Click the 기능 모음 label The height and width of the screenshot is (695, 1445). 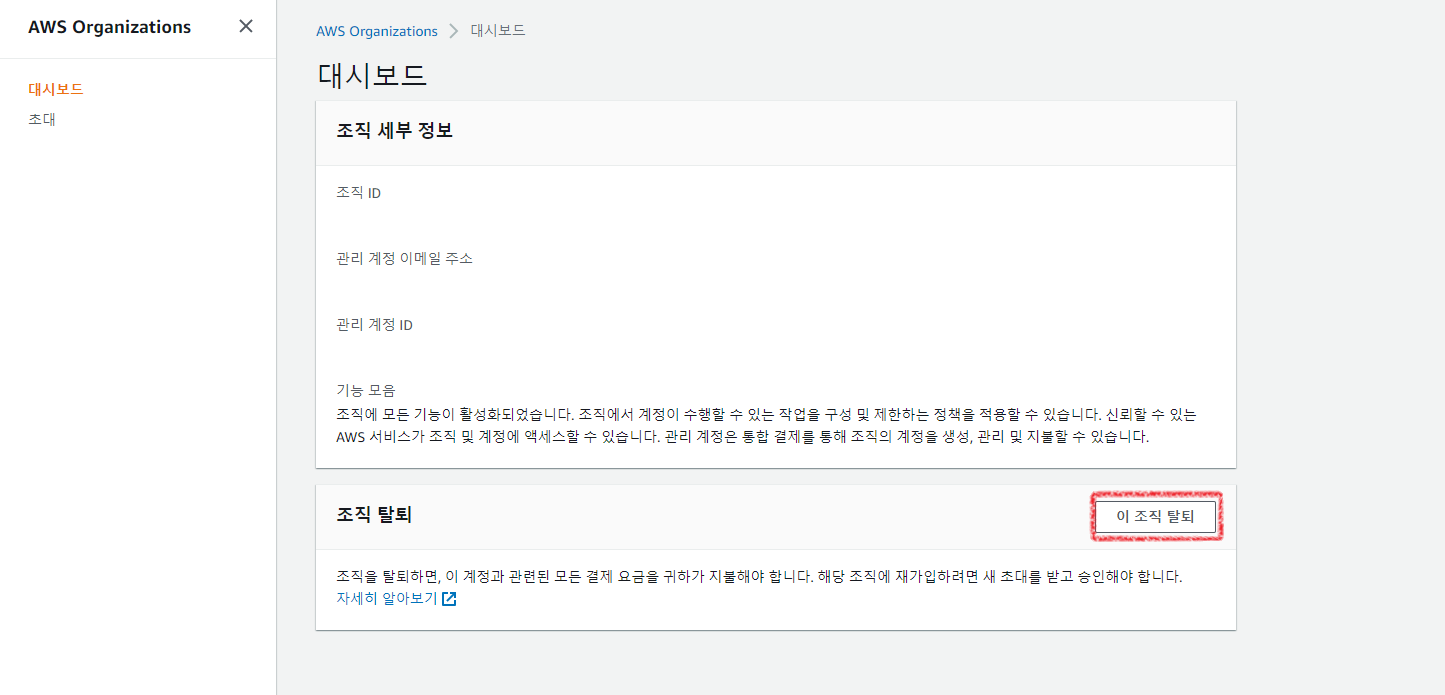click(366, 390)
